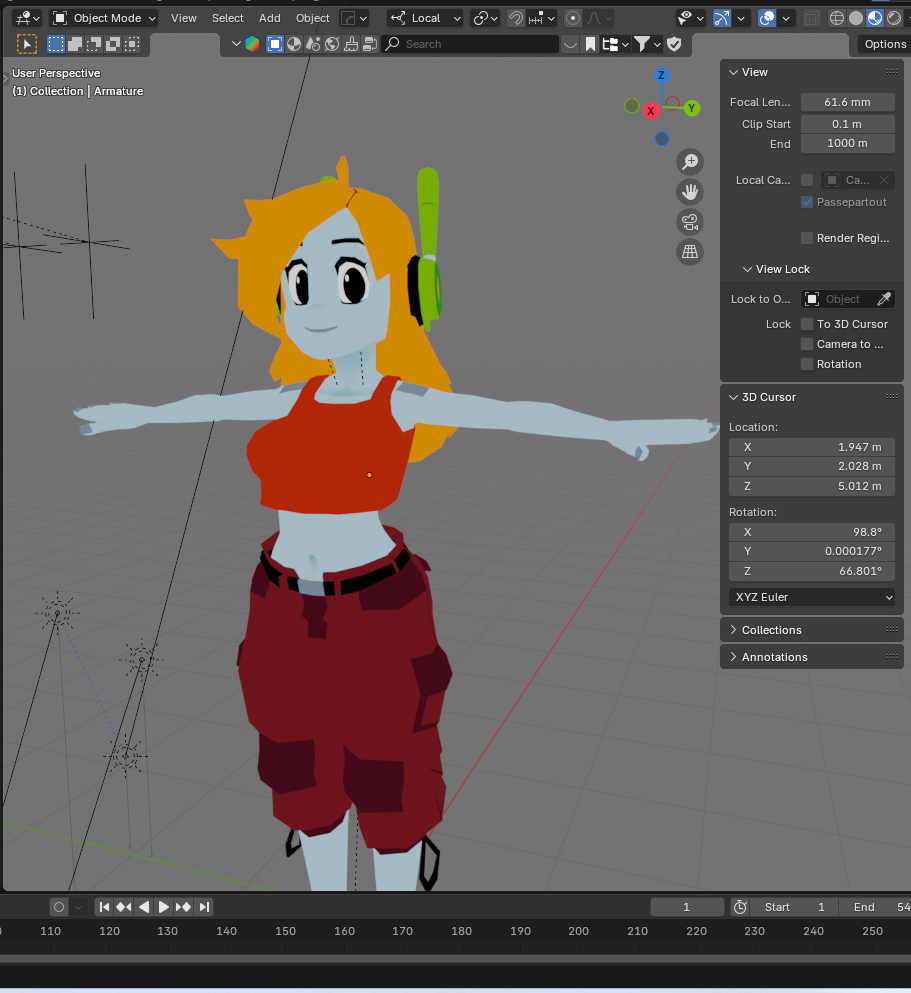Open the display mode hierarchy dropdown
Image resolution: width=911 pixels, height=993 pixels.
click(615, 44)
